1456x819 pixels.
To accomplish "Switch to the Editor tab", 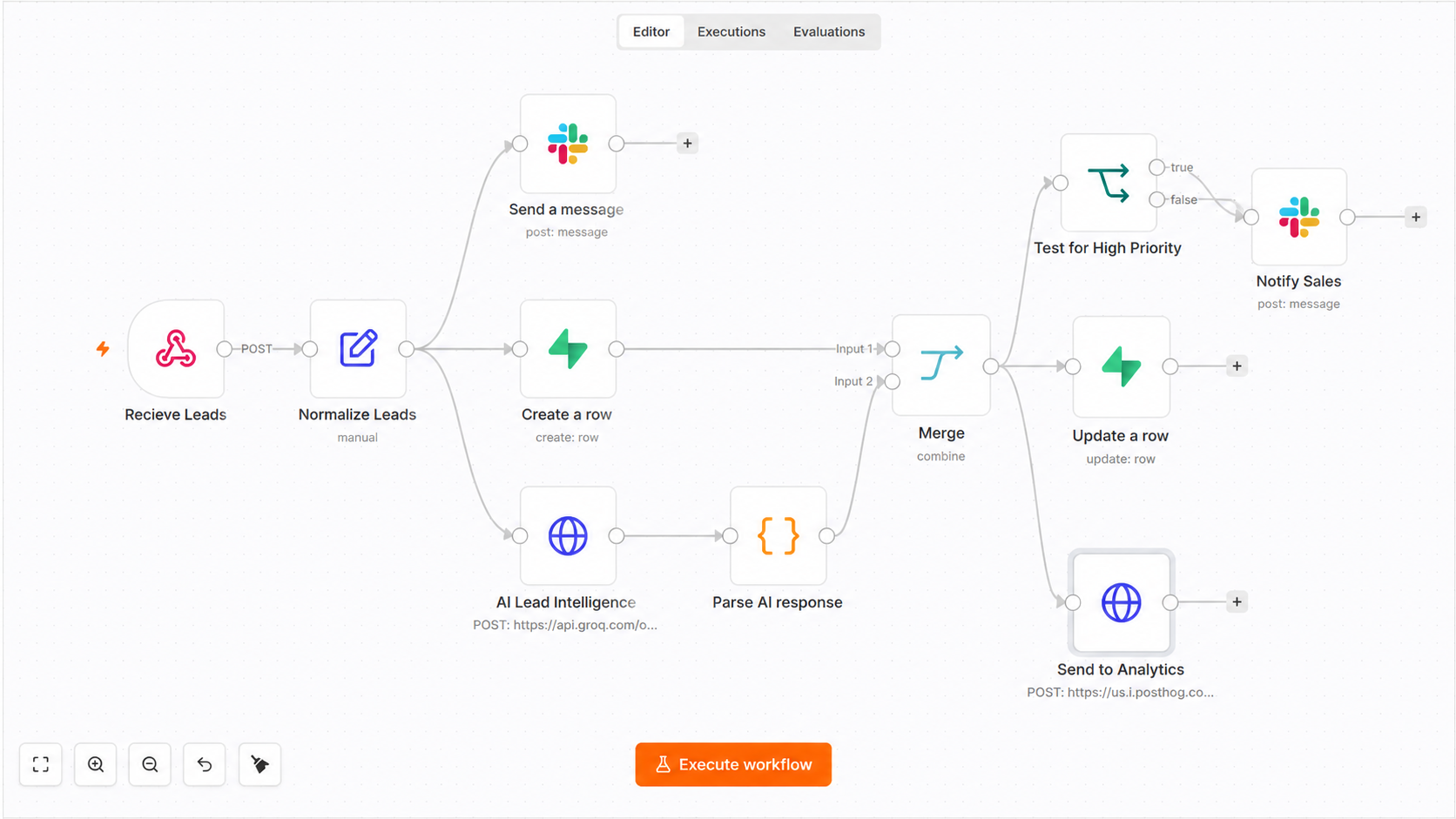I will pos(651,31).
